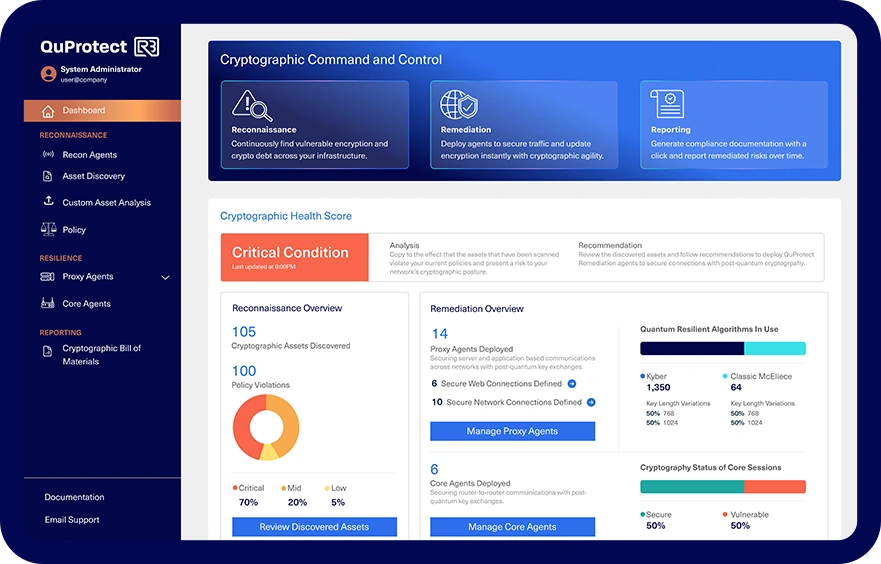Click the Critical legend dot
This screenshot has width=881, height=564.
[235, 488]
